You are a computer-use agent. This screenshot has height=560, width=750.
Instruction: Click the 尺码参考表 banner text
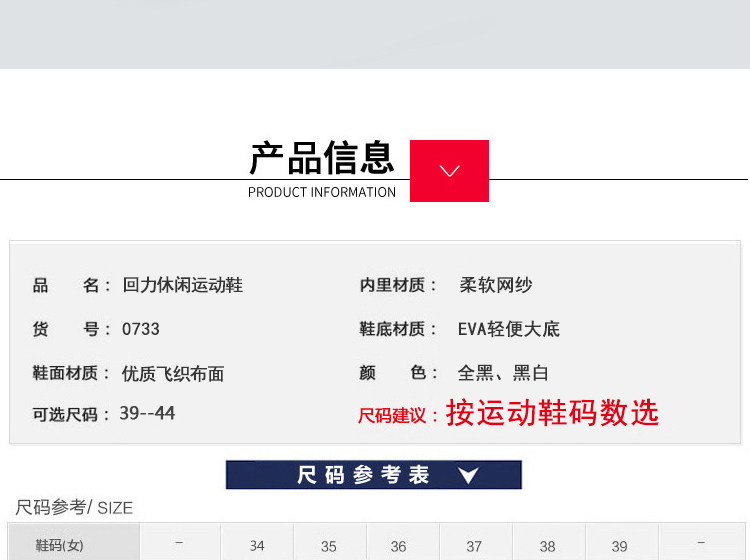pos(363,475)
